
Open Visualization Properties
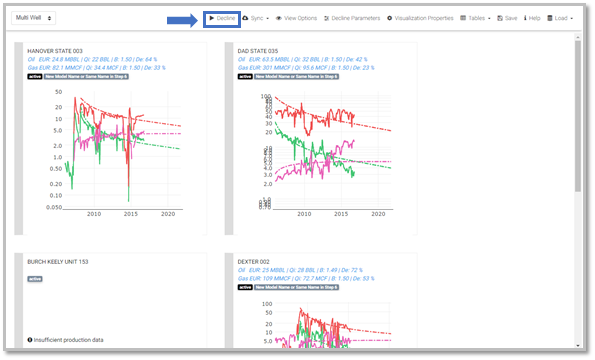(x=420, y=18)
